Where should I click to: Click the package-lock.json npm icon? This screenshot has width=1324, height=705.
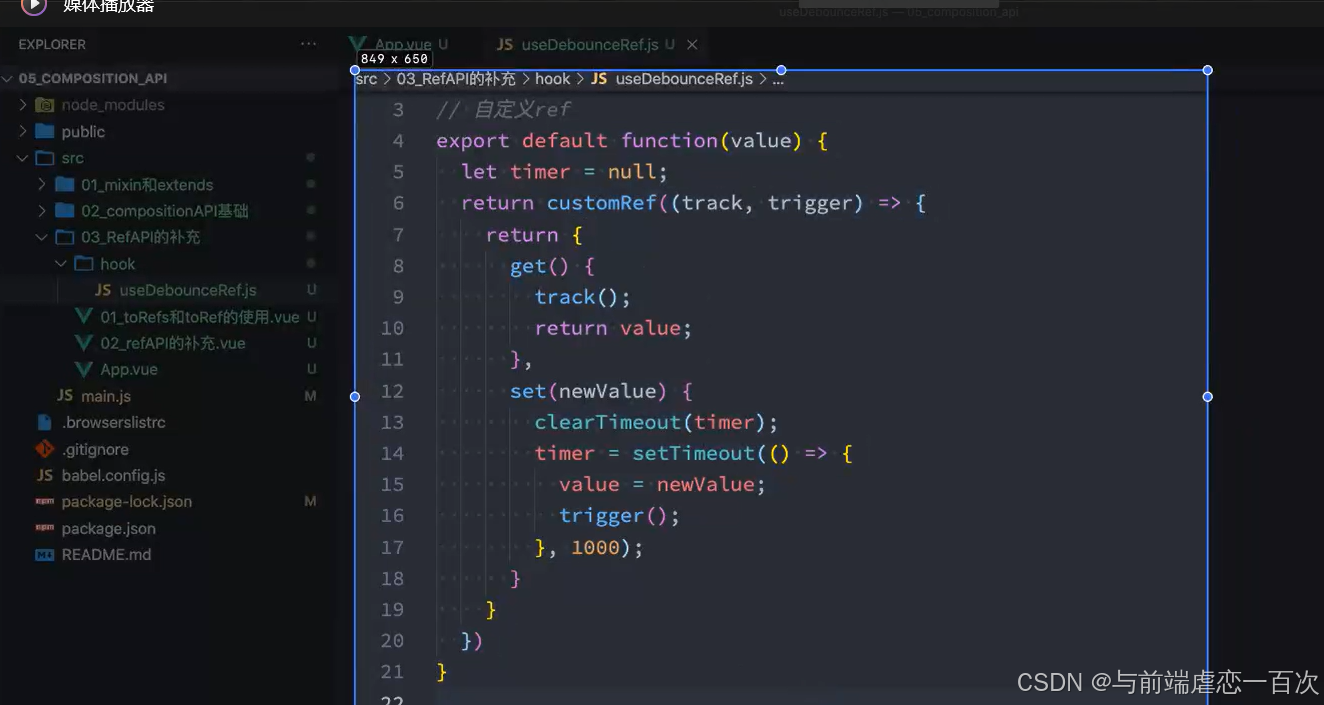click(x=45, y=502)
